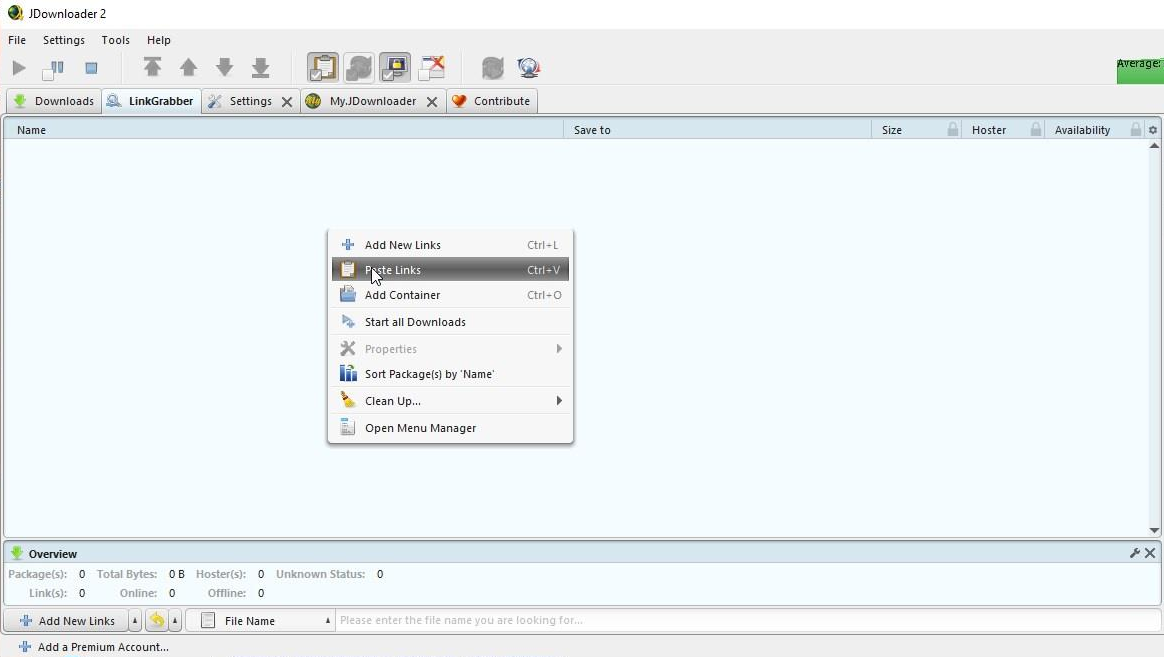The width and height of the screenshot is (1164, 657).
Task: Click the stop downloads square icon
Action: [x=91, y=68]
